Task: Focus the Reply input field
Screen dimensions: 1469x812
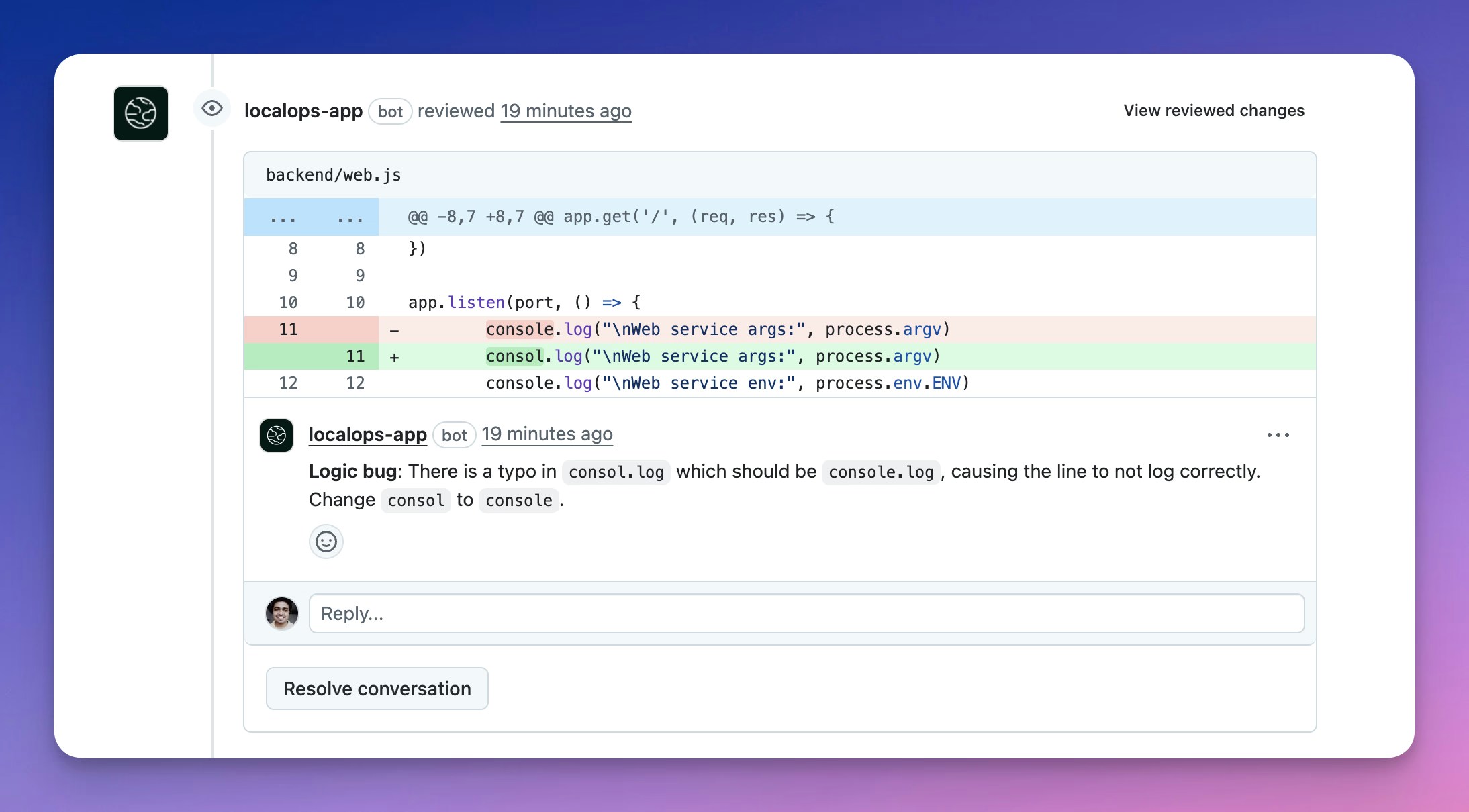Action: tap(806, 613)
